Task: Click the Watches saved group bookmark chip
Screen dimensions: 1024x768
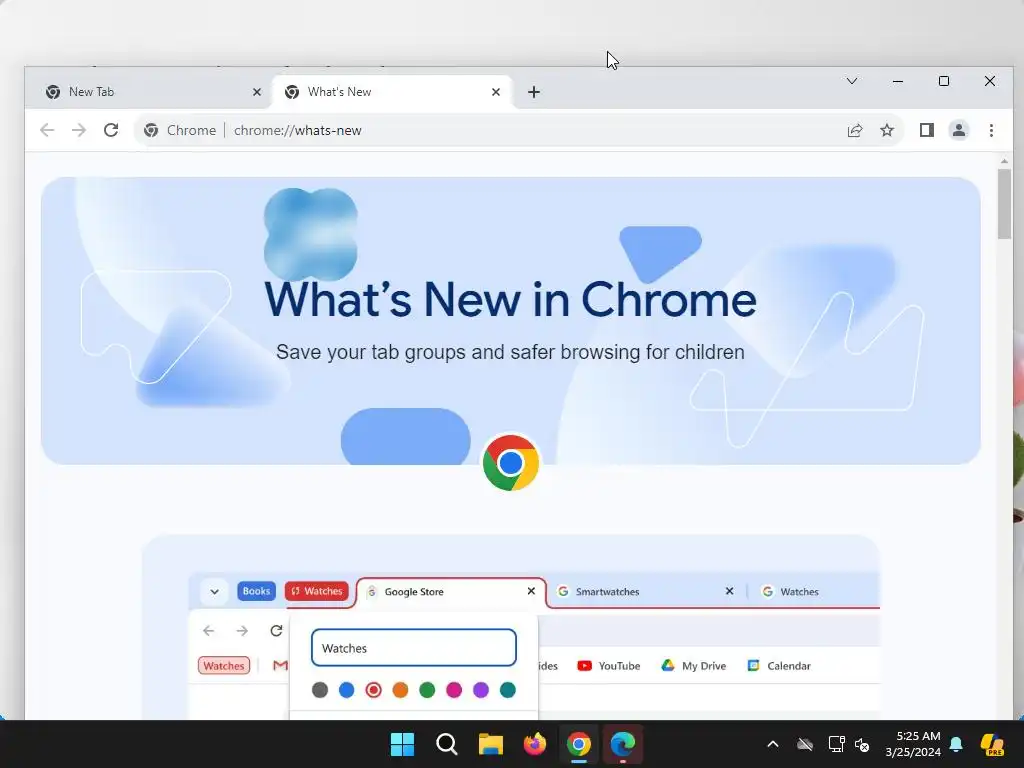Action: pyautogui.click(x=224, y=665)
